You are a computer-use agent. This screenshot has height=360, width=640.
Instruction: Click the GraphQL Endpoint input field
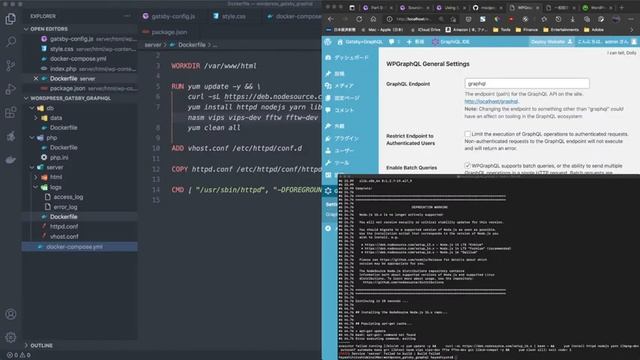pos(527,84)
